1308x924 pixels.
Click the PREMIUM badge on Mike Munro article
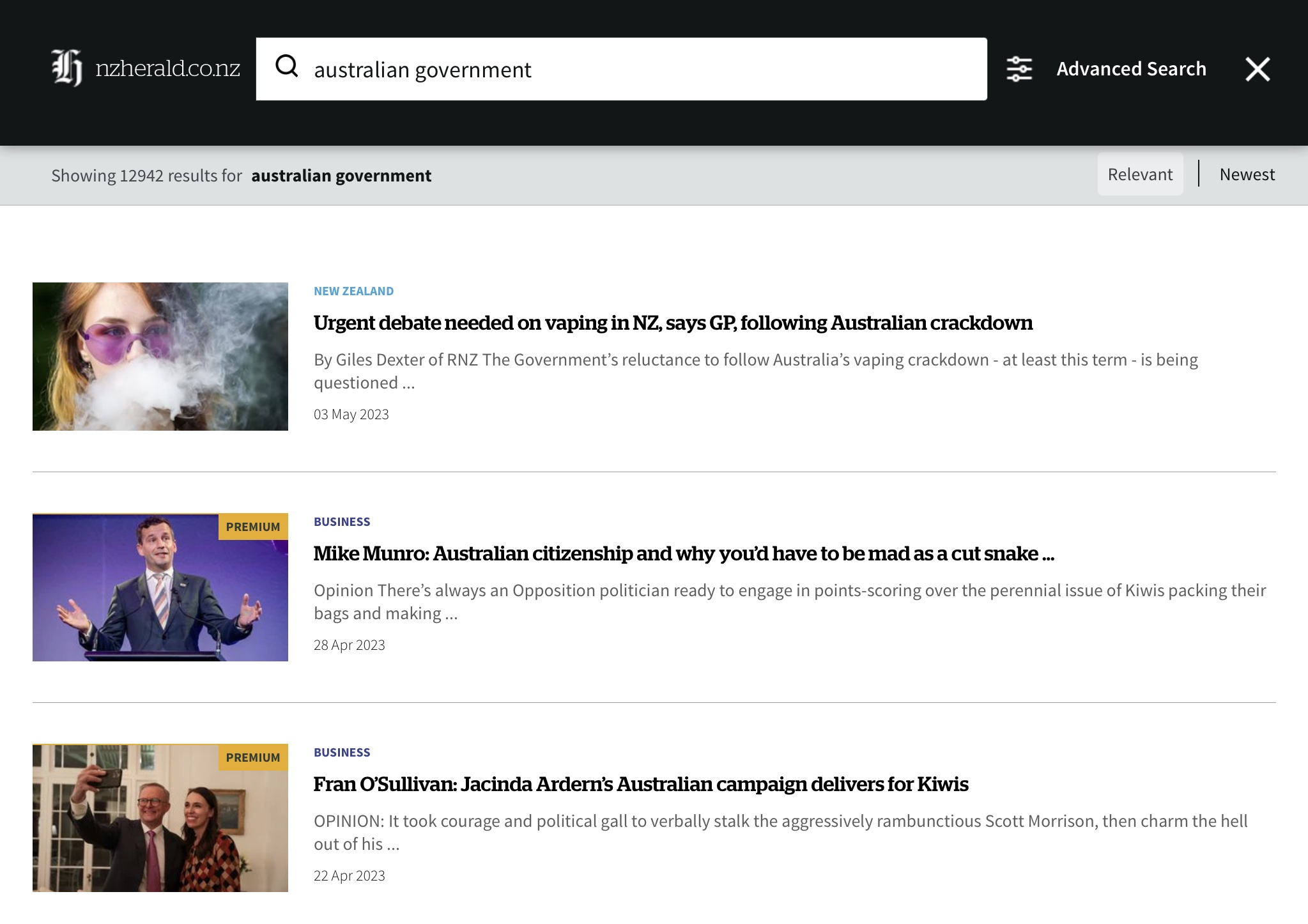pyautogui.click(x=253, y=527)
